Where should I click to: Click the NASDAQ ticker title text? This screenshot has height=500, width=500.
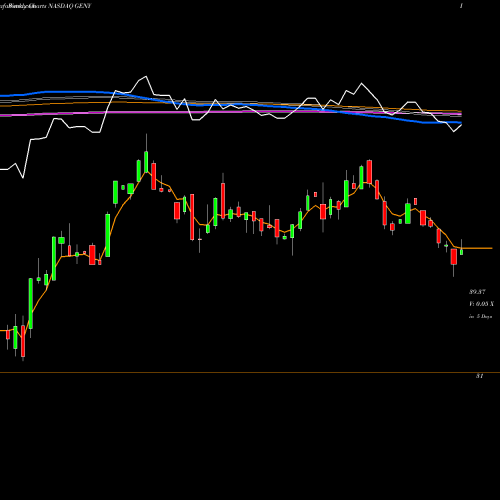[70, 6]
